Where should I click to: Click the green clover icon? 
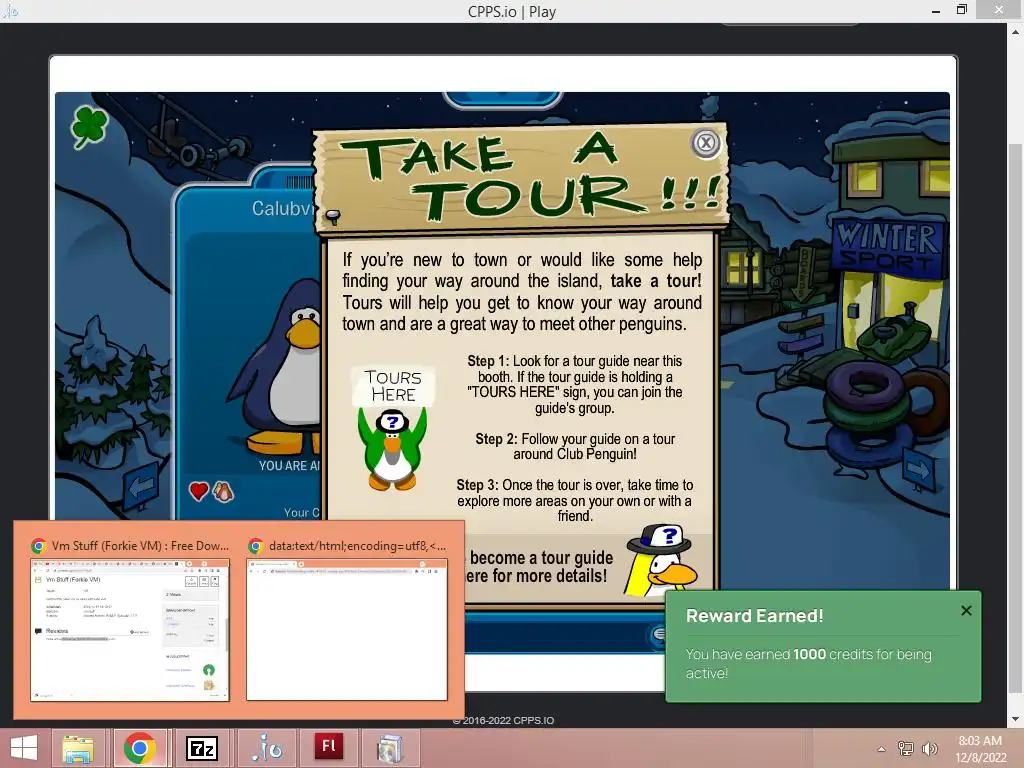point(89,127)
